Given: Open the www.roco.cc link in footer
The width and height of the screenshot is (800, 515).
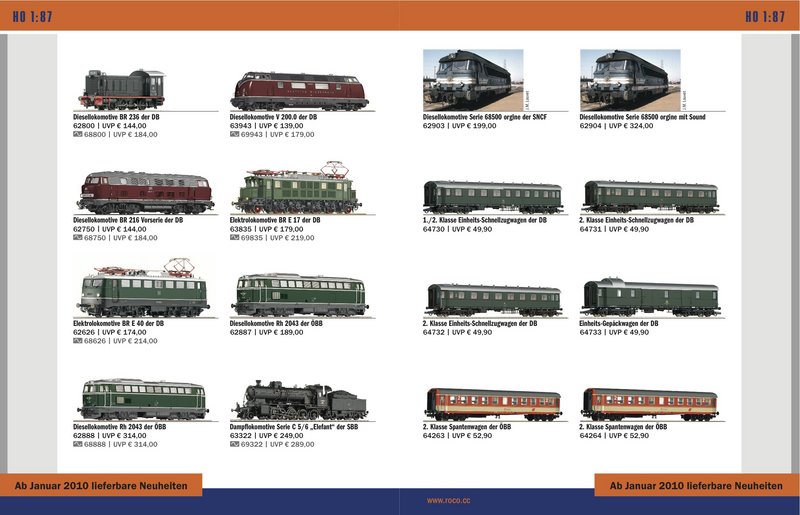Looking at the screenshot, I should [x=448, y=501].
